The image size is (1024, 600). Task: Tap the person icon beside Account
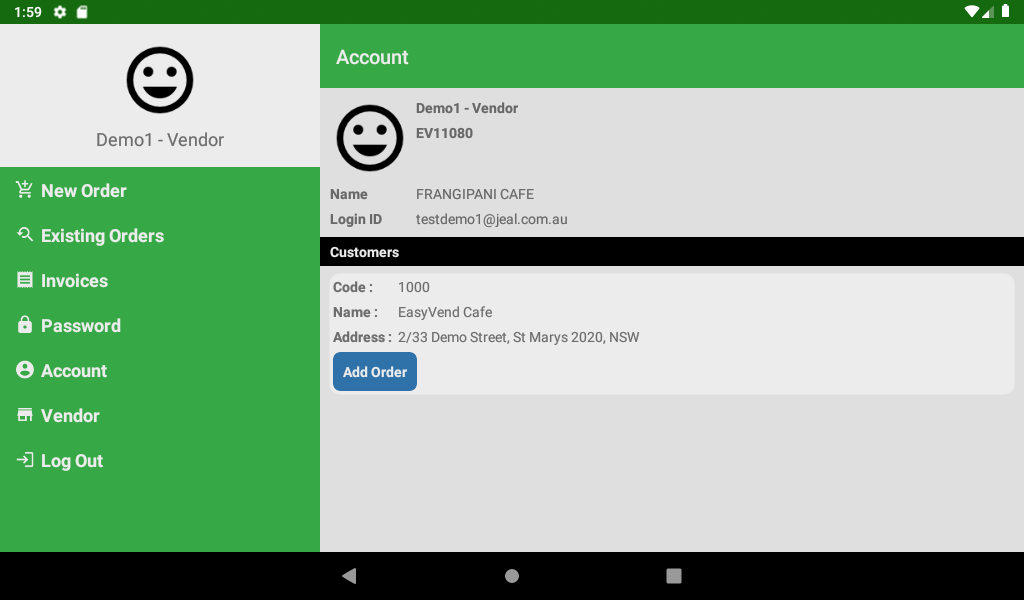coord(25,370)
